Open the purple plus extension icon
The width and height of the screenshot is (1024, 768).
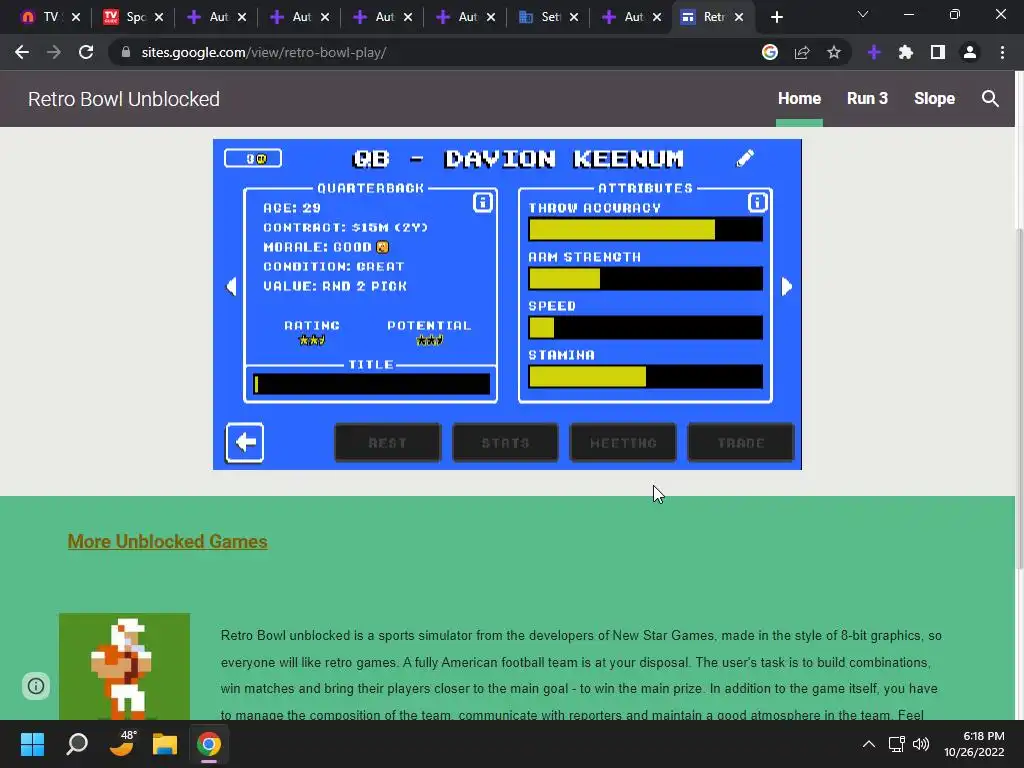click(x=874, y=52)
